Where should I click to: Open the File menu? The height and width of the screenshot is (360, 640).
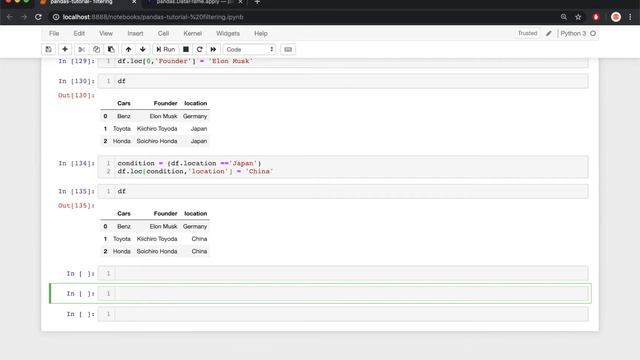click(x=54, y=33)
